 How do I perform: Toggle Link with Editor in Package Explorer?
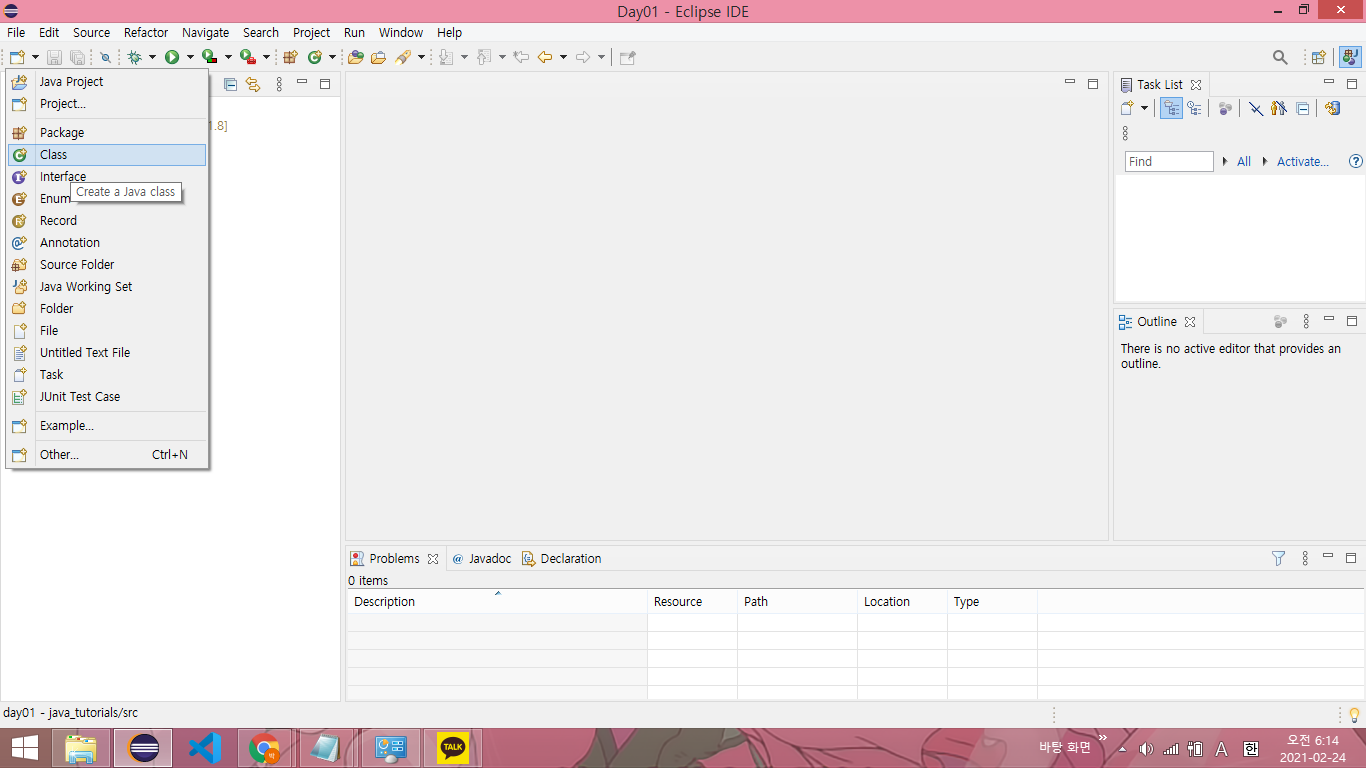coord(253,84)
